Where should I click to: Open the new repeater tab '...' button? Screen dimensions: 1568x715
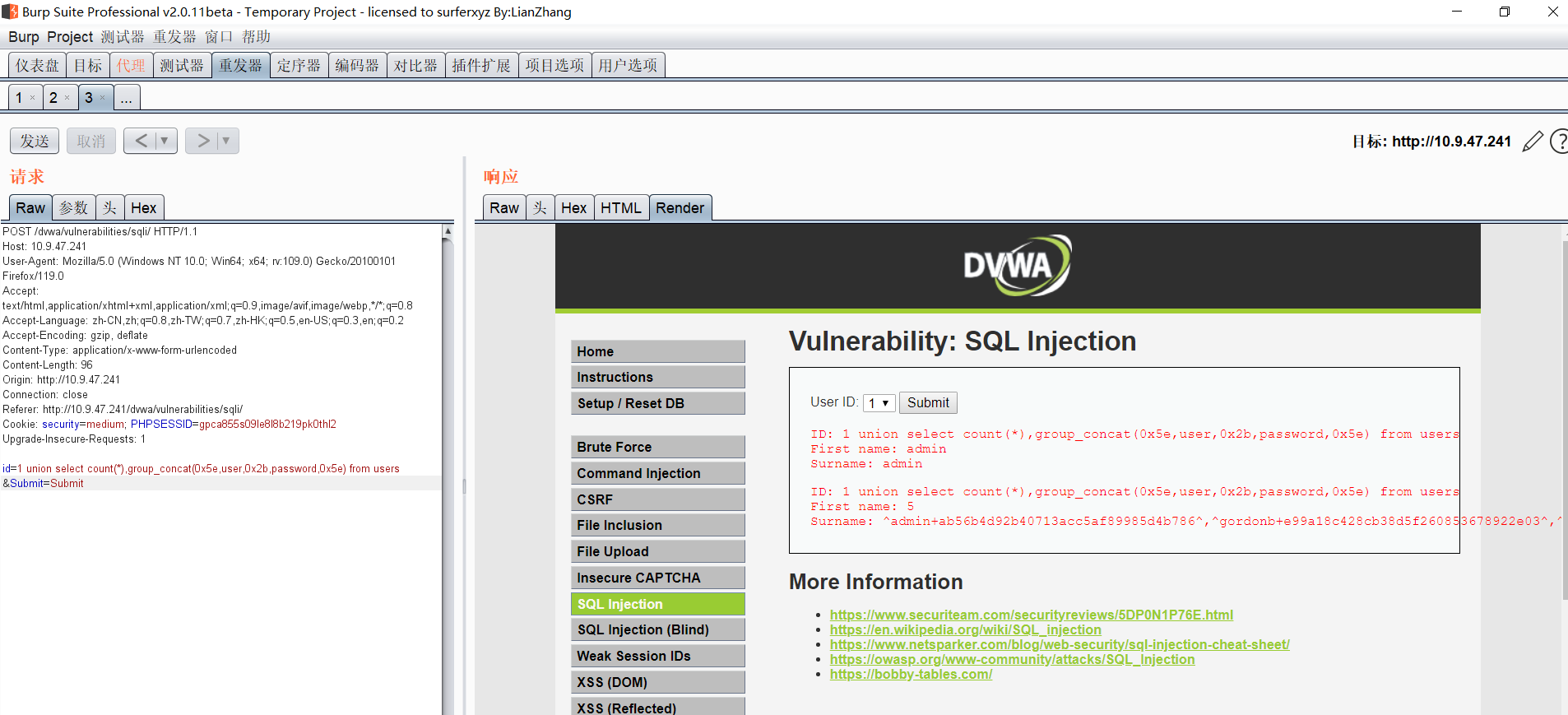point(126,98)
